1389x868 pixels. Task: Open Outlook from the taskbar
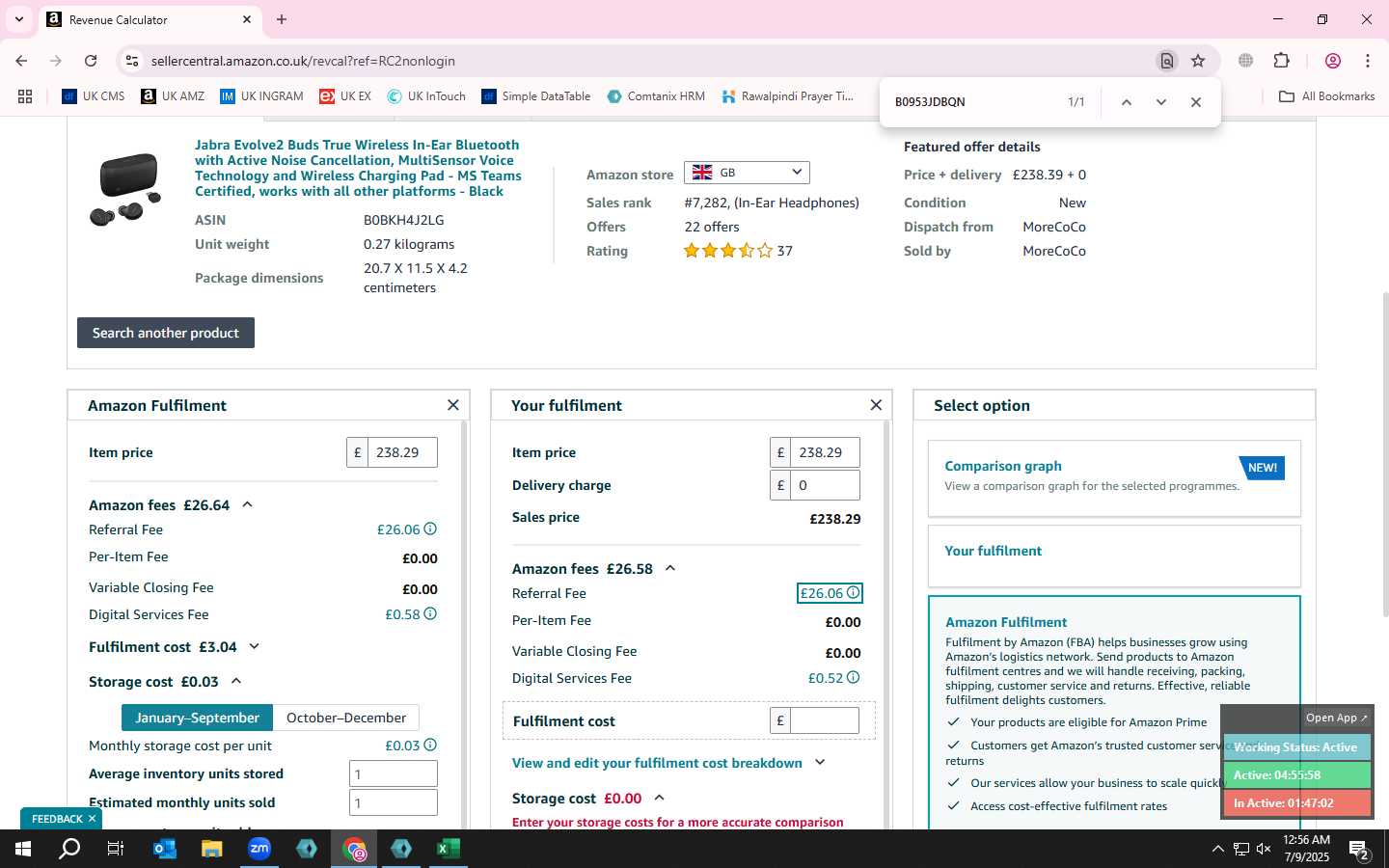(165, 849)
